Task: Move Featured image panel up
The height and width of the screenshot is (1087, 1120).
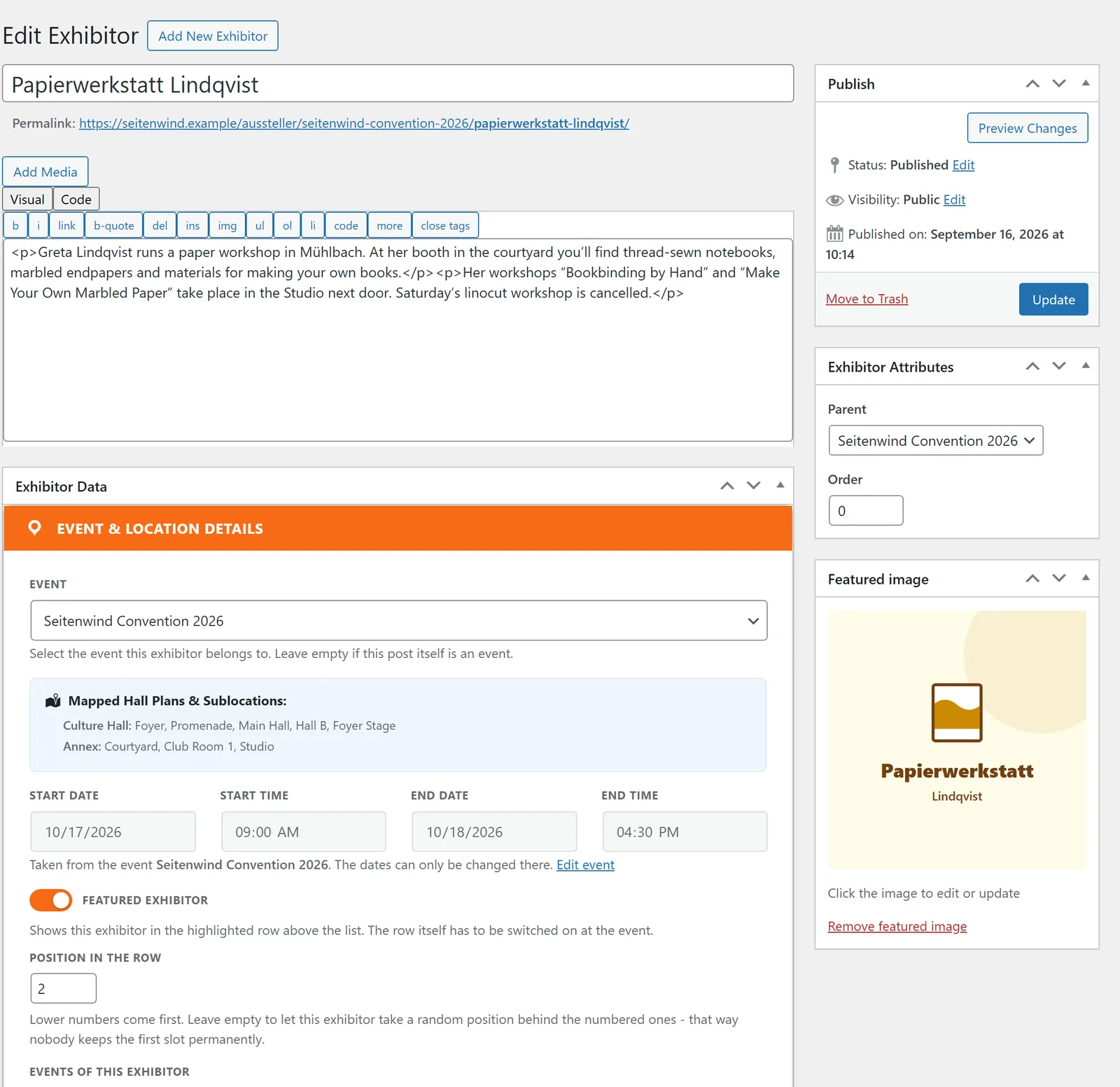Action: pos(1032,579)
